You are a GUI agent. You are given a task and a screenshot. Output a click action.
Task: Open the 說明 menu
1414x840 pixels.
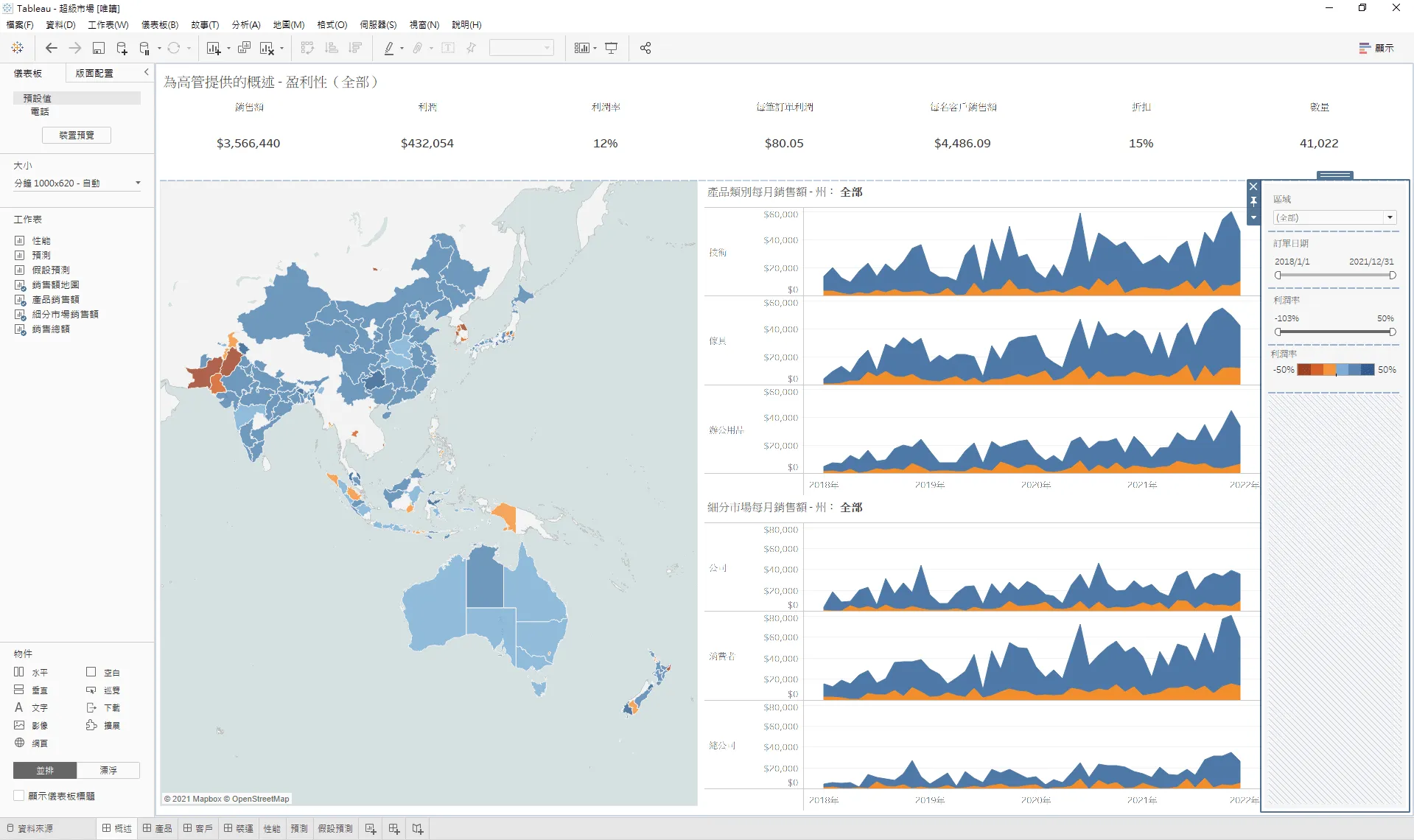(x=466, y=24)
